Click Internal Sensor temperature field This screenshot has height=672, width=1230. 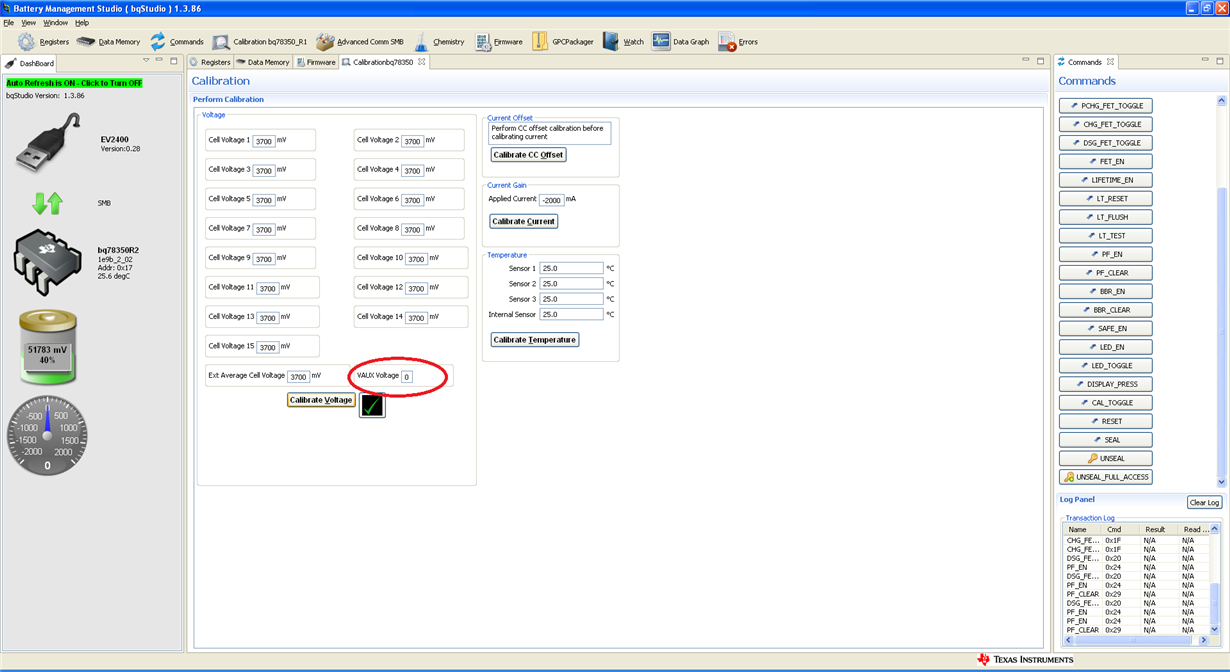(x=571, y=315)
